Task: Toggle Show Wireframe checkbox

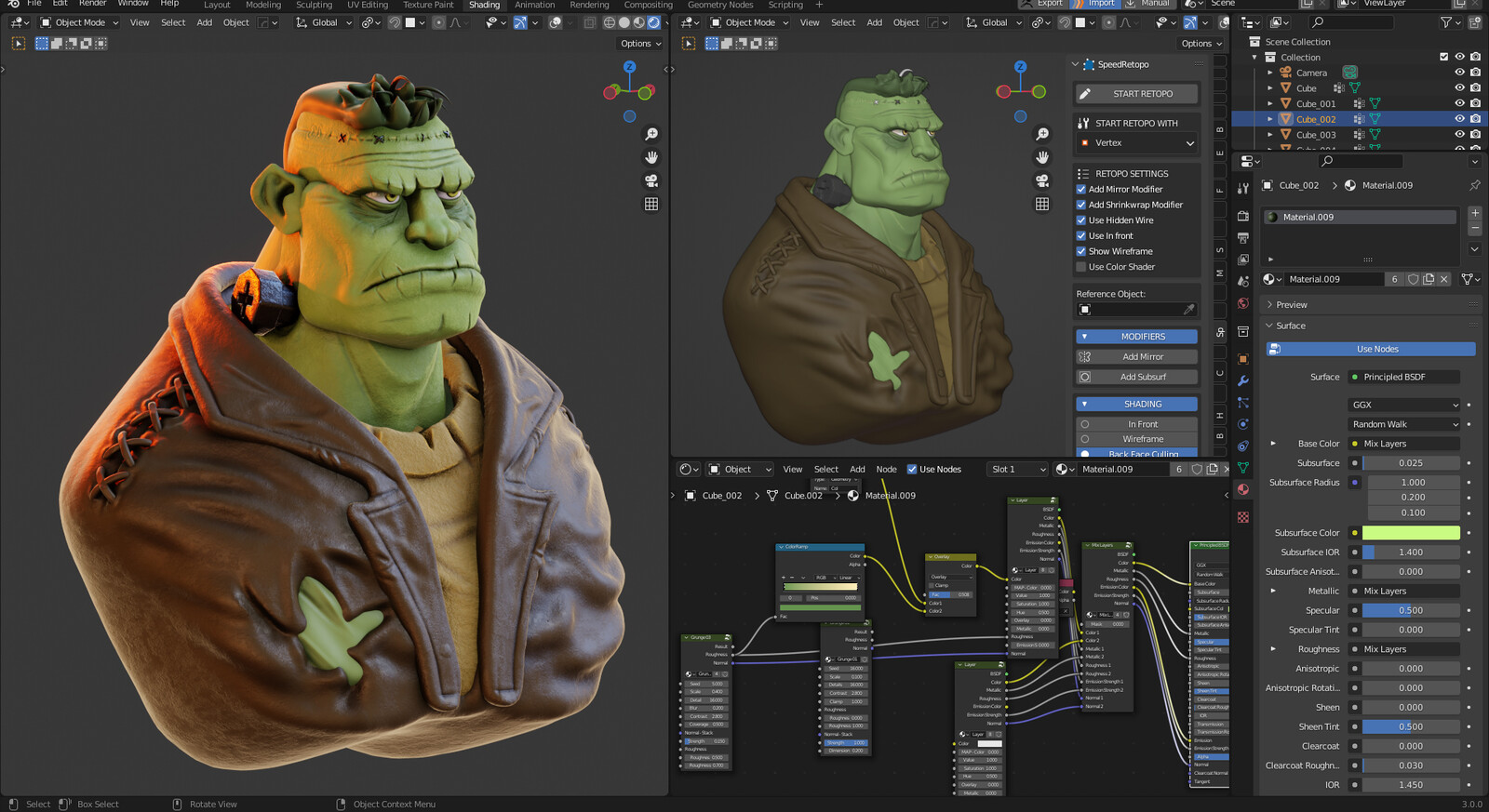Action: pyautogui.click(x=1081, y=251)
